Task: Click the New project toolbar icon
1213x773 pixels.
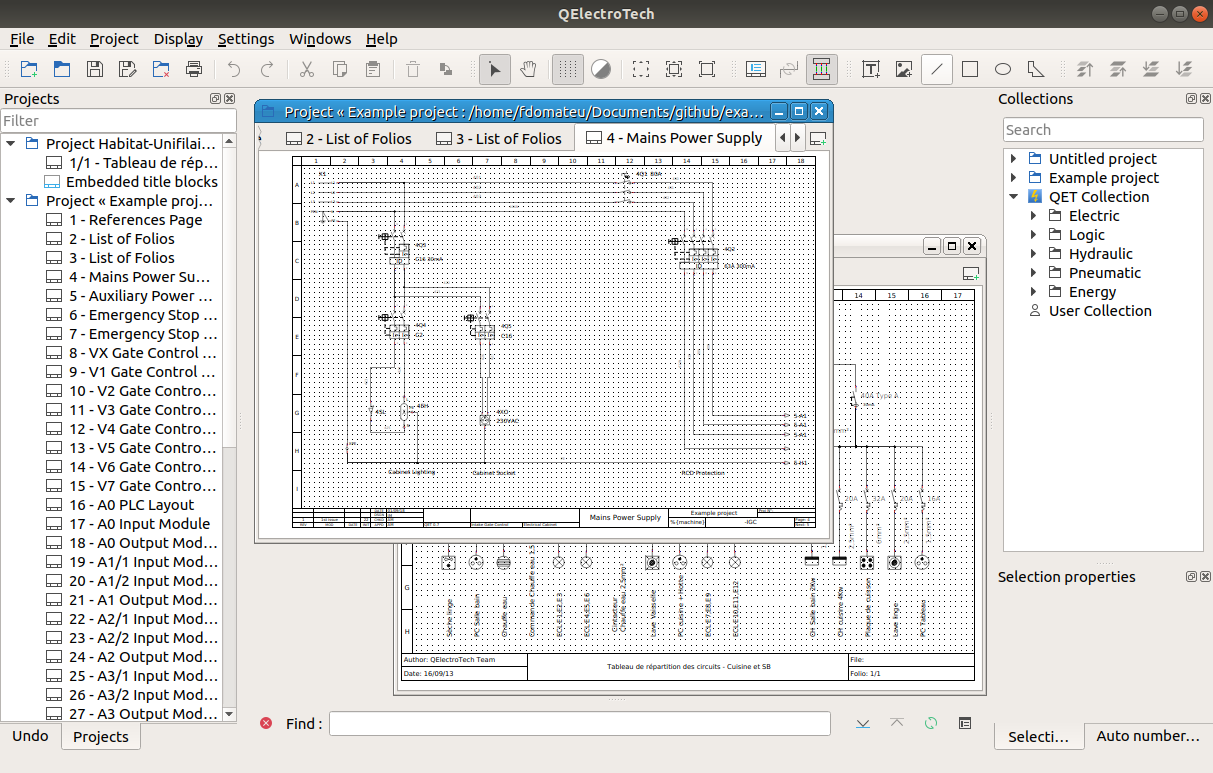Action: [29, 69]
